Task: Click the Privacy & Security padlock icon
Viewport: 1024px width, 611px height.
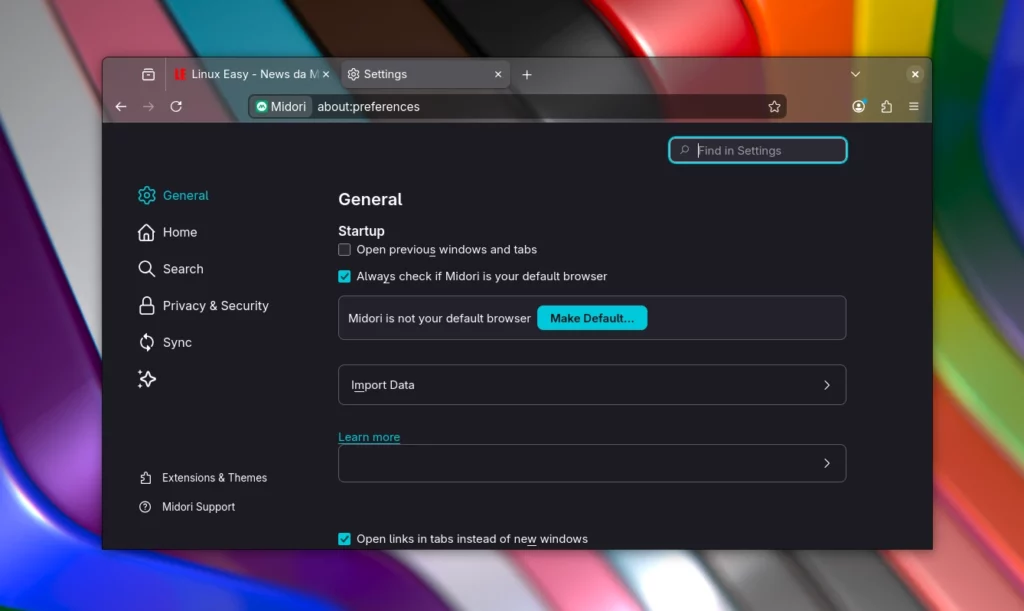Action: (146, 305)
